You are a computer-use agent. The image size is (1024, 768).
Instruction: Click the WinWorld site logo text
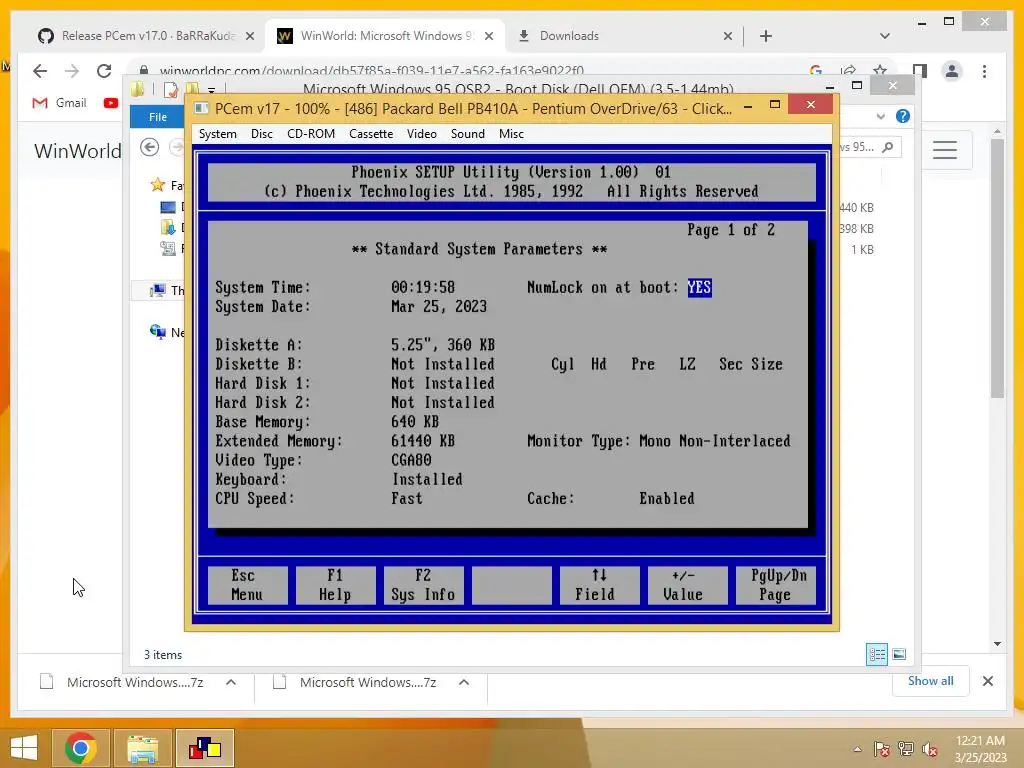click(x=77, y=151)
